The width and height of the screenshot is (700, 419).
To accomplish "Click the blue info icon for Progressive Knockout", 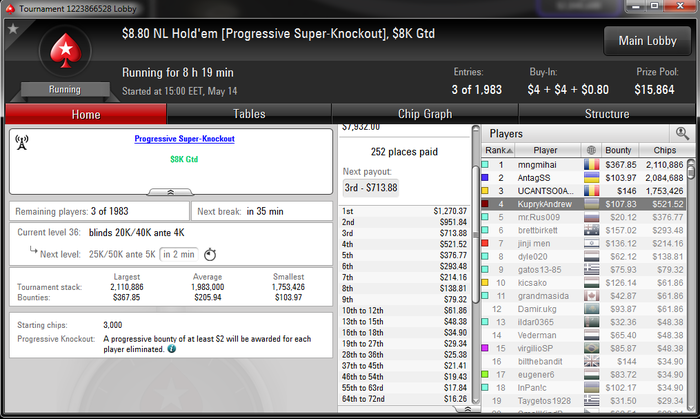I will tap(171, 349).
